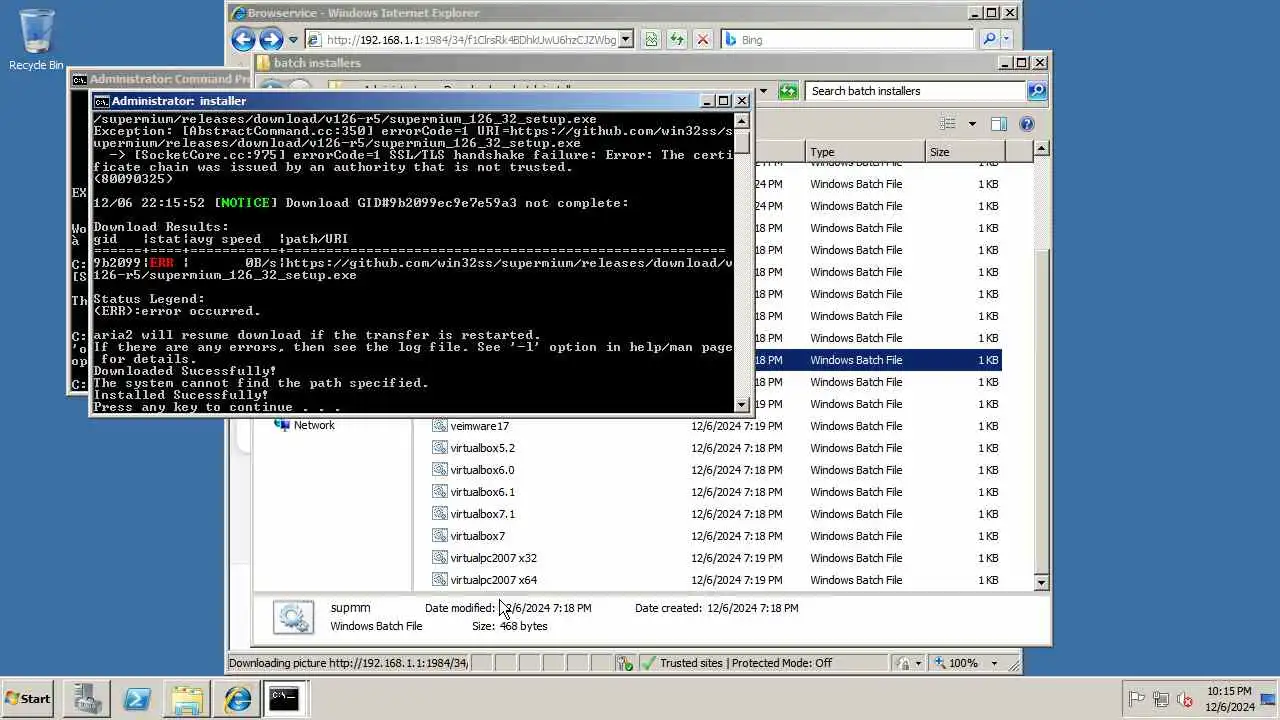Open Explorer address history dropdown arrow
The image size is (1280, 720).
coord(763,91)
